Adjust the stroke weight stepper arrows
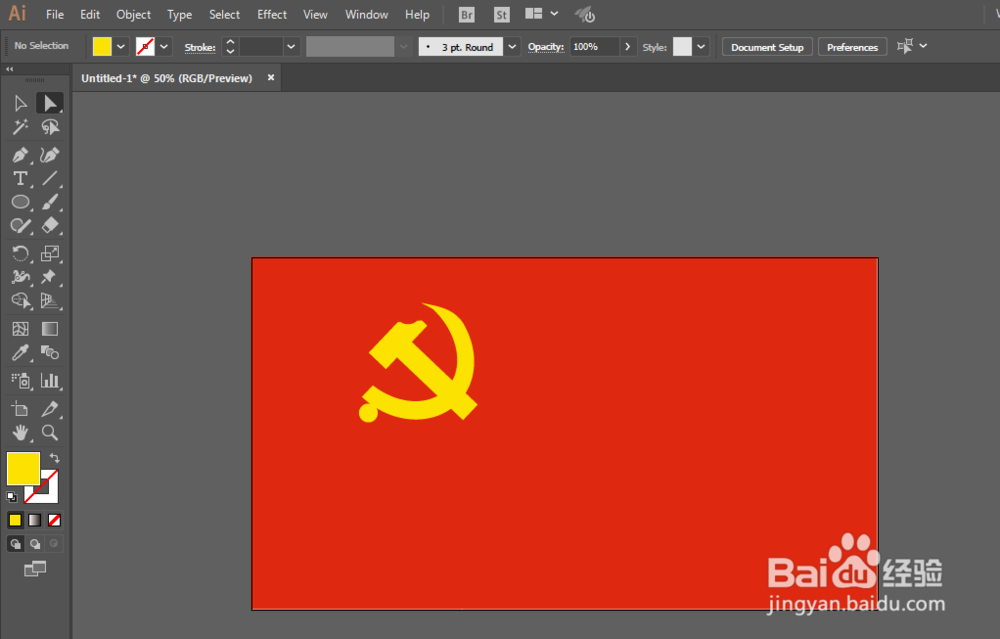The height and width of the screenshot is (639, 1000). click(x=230, y=47)
